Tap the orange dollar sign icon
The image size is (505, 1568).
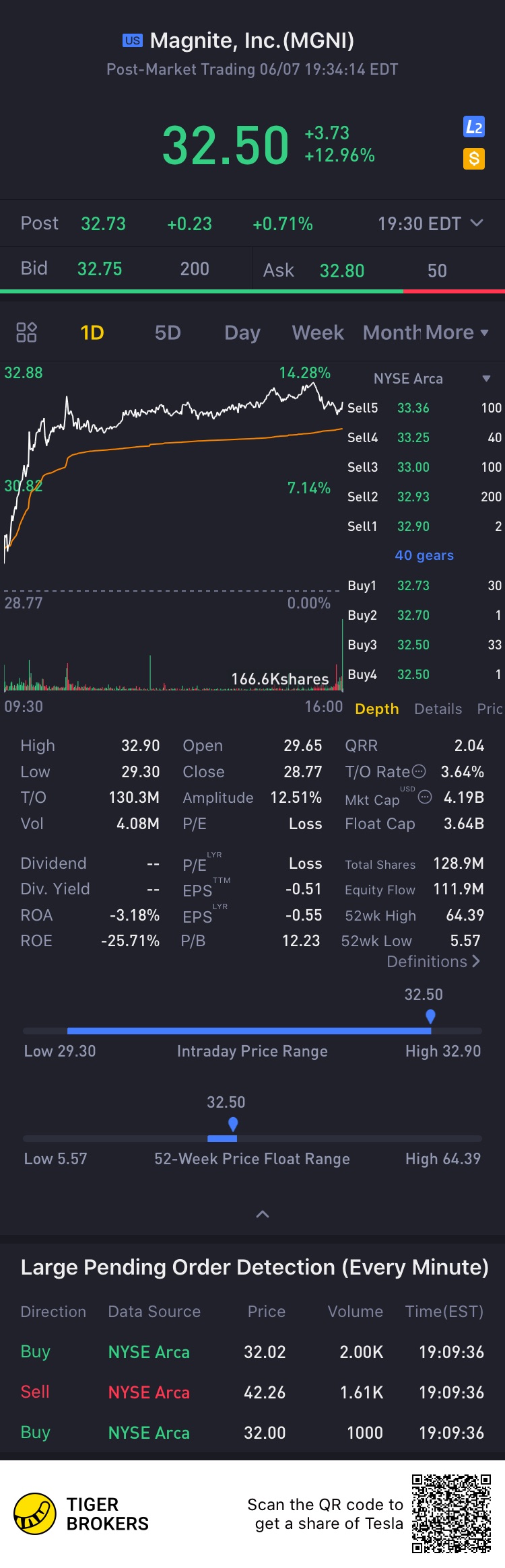pyautogui.click(x=474, y=159)
